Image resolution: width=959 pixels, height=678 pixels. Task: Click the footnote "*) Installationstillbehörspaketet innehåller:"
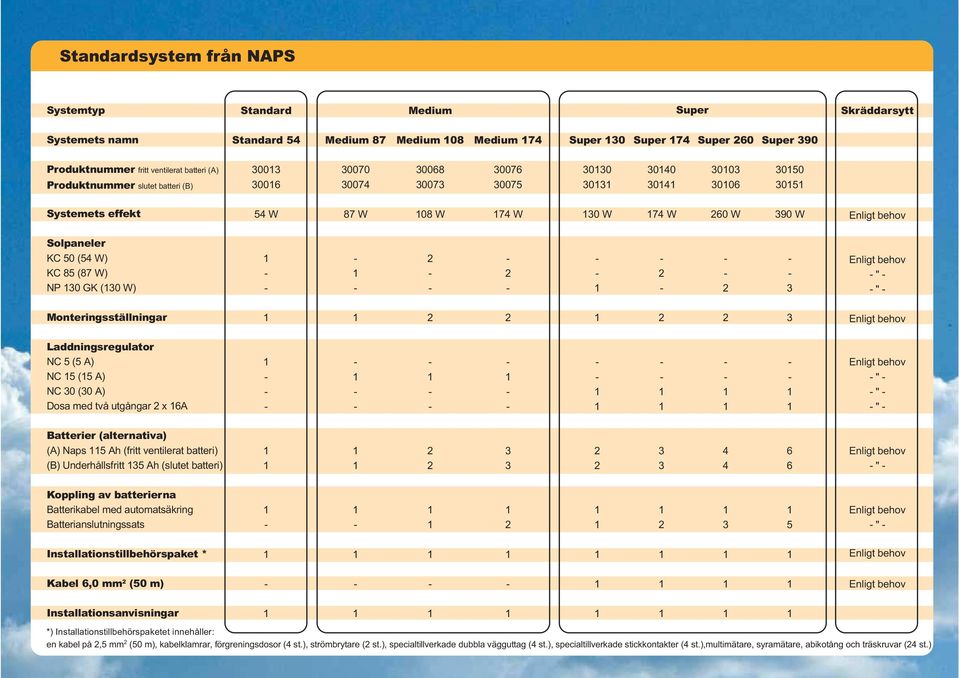[x=130, y=632]
